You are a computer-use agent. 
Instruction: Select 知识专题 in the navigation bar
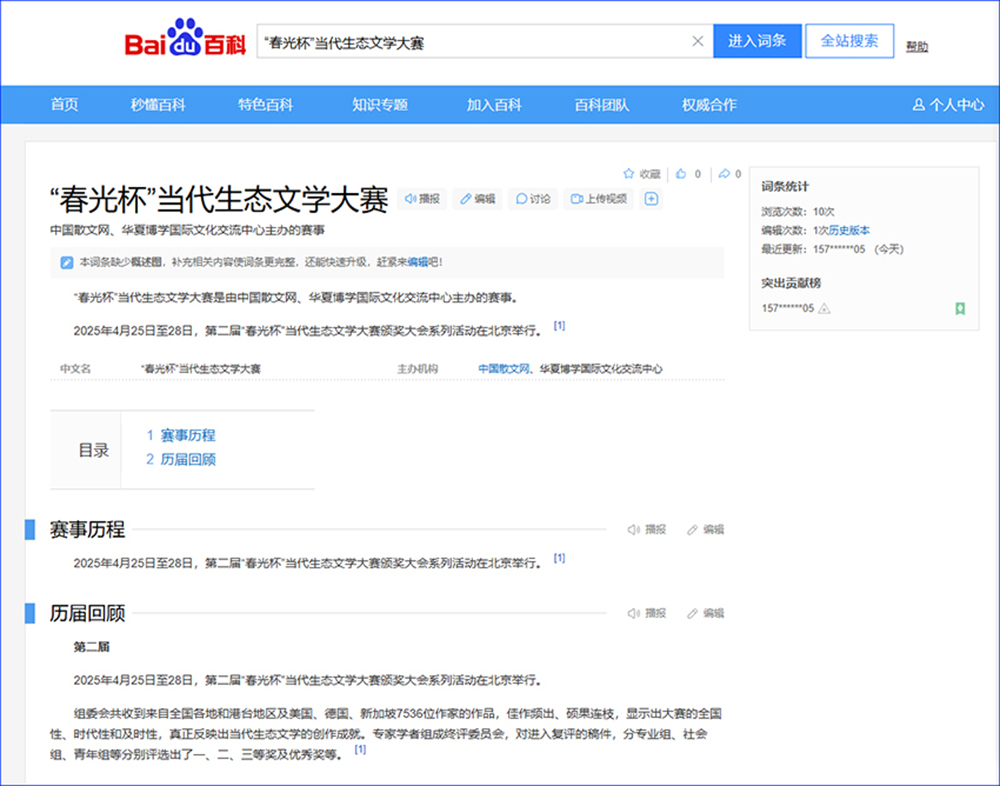click(380, 105)
